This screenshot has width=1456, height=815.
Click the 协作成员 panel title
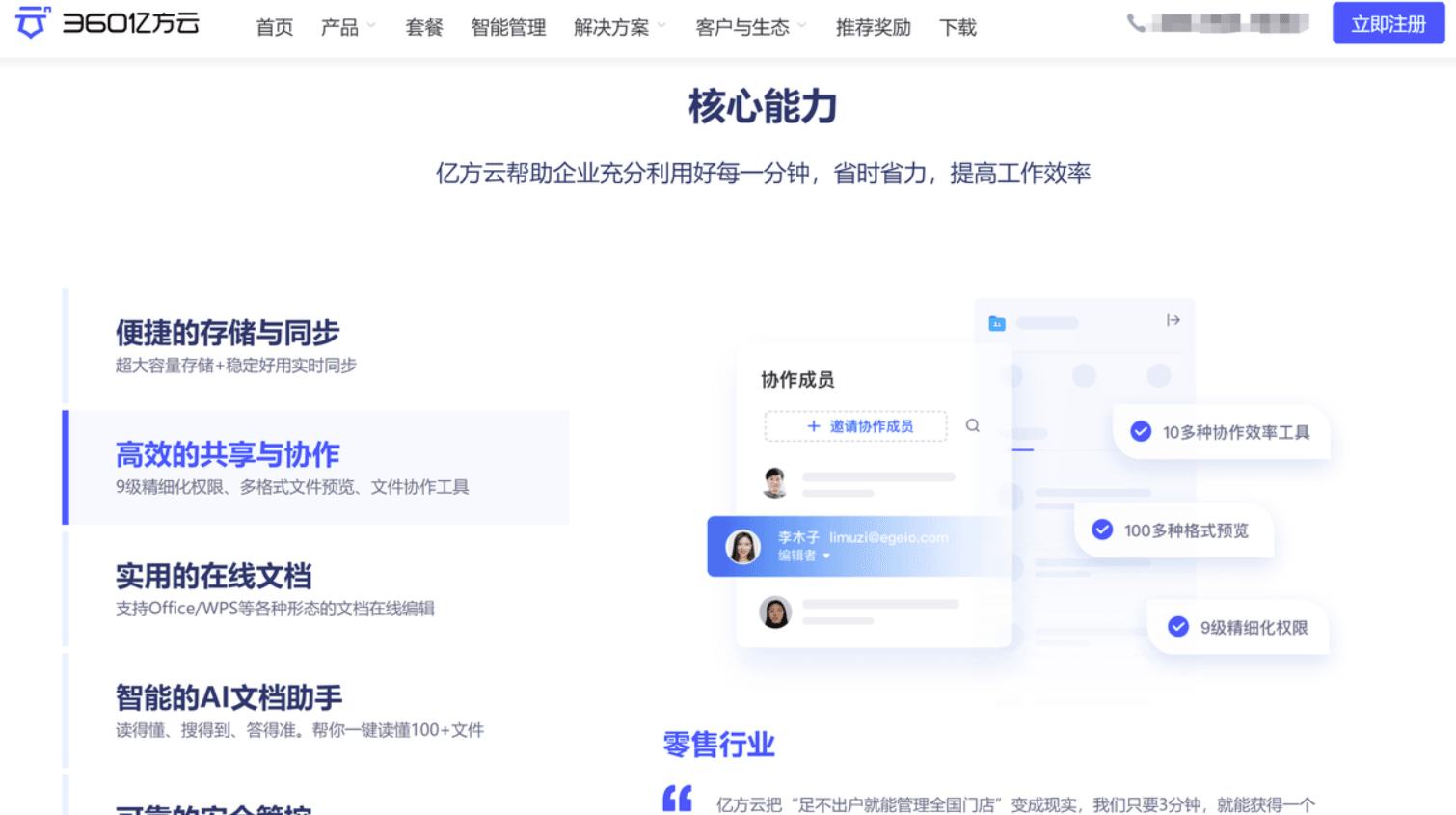click(x=797, y=379)
